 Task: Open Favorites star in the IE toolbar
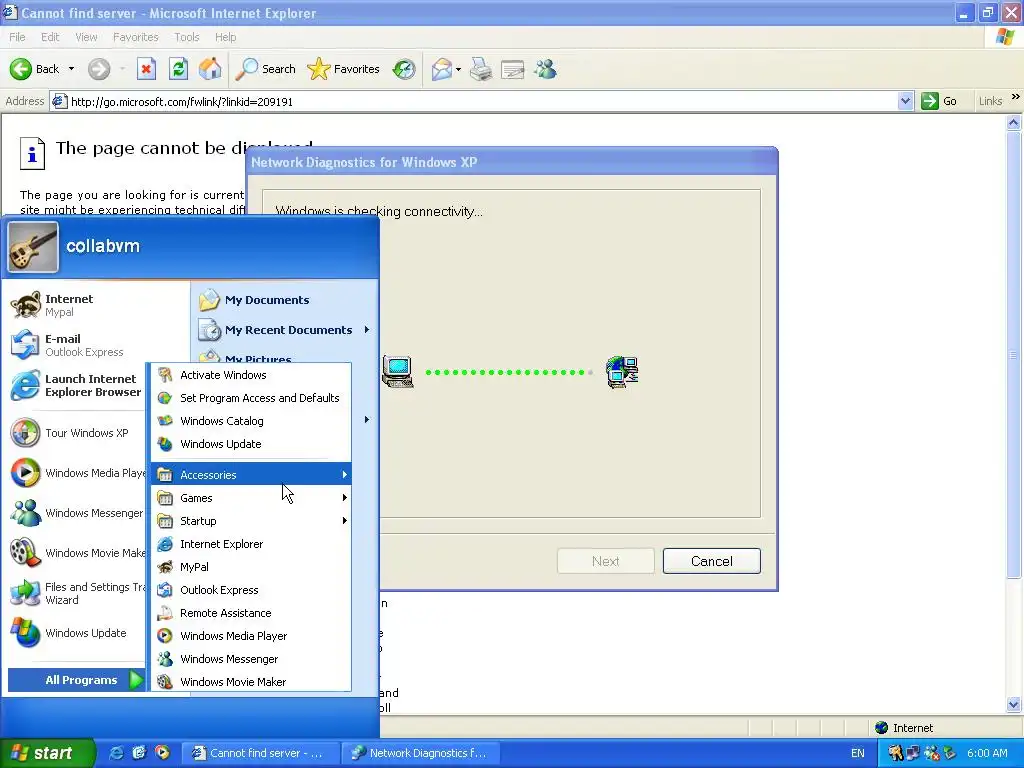(x=319, y=69)
